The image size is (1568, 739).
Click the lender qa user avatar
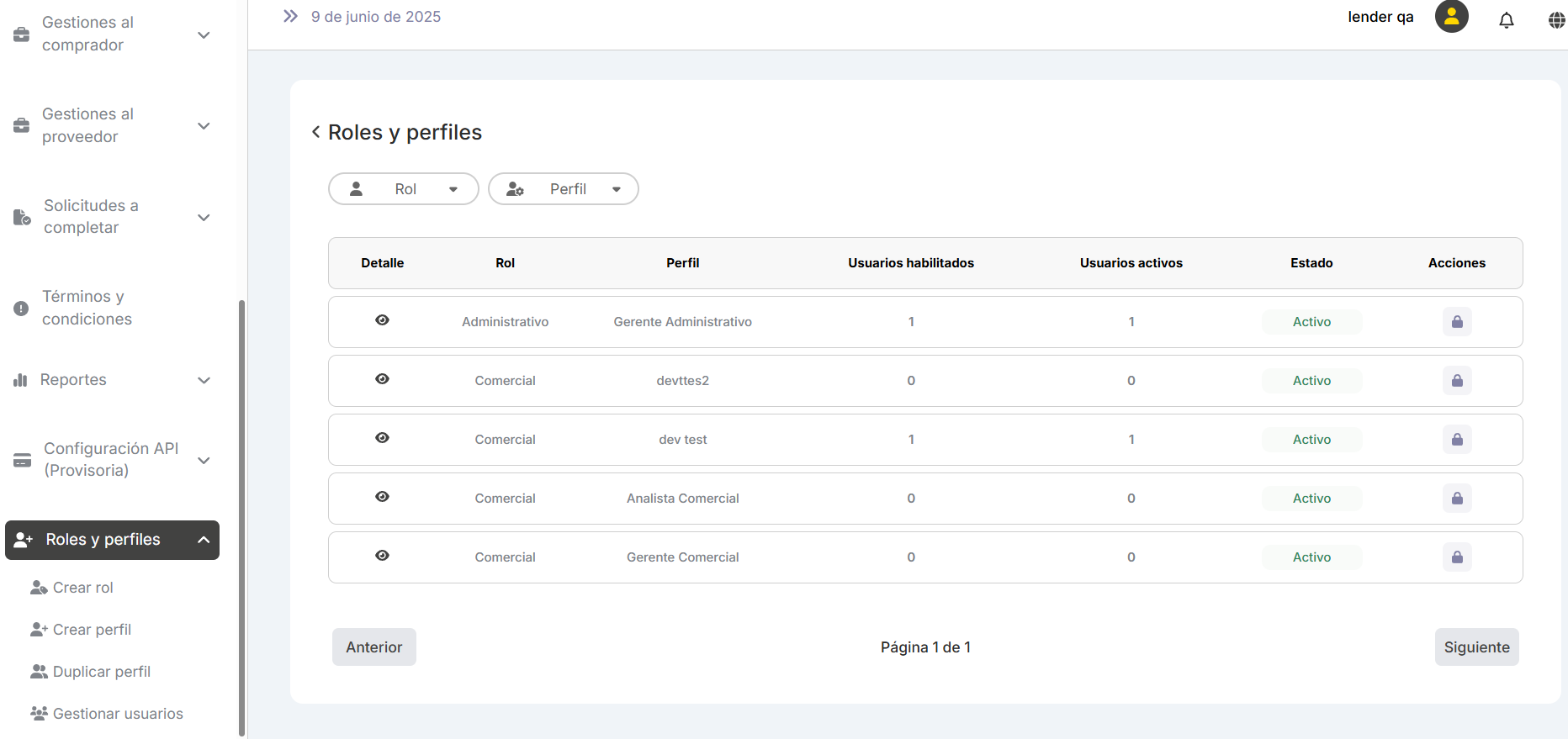(x=1451, y=17)
